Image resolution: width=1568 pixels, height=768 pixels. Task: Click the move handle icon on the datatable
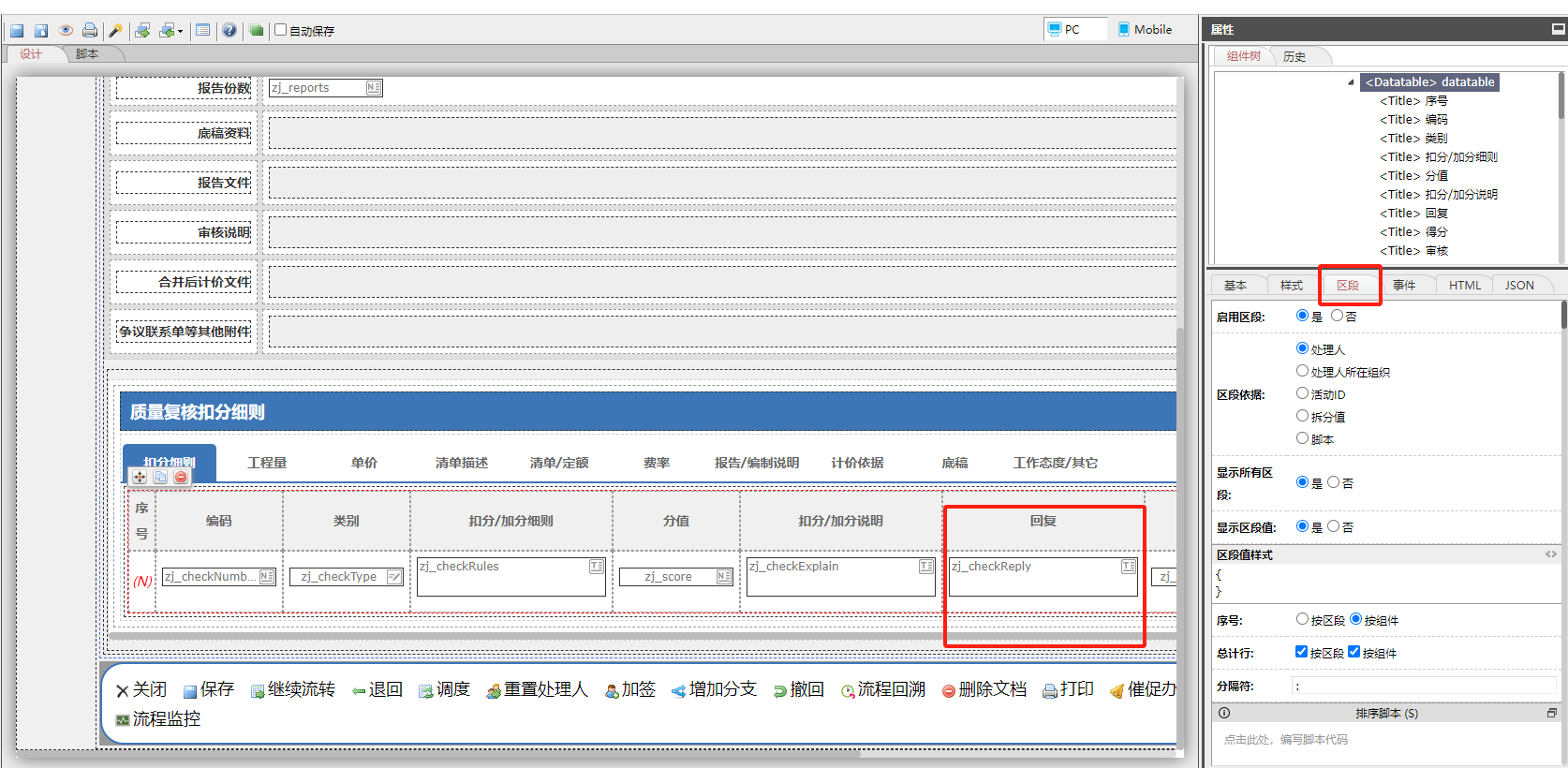coord(140,477)
